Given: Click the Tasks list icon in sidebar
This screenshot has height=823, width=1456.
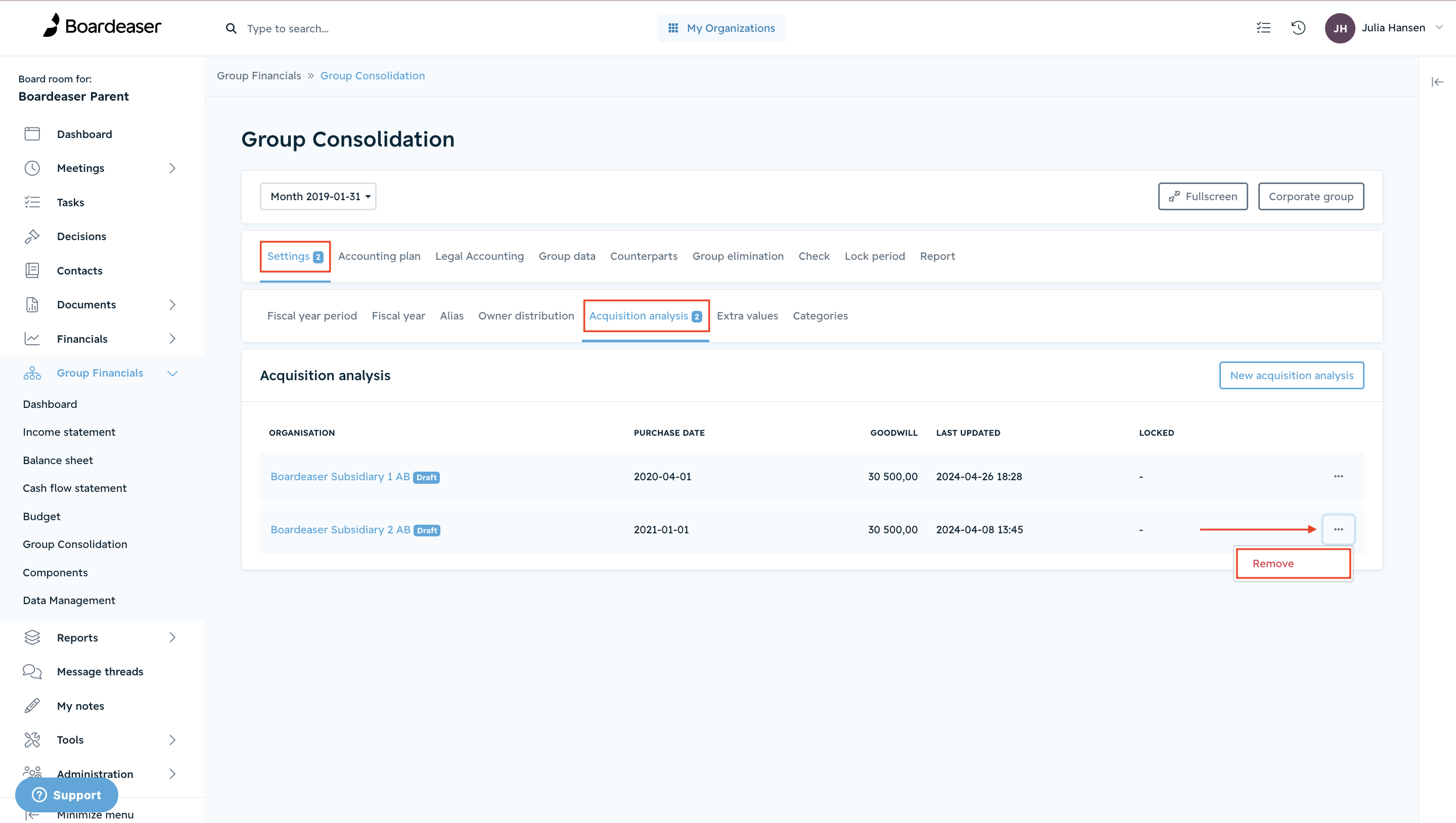Looking at the screenshot, I should tap(32, 202).
